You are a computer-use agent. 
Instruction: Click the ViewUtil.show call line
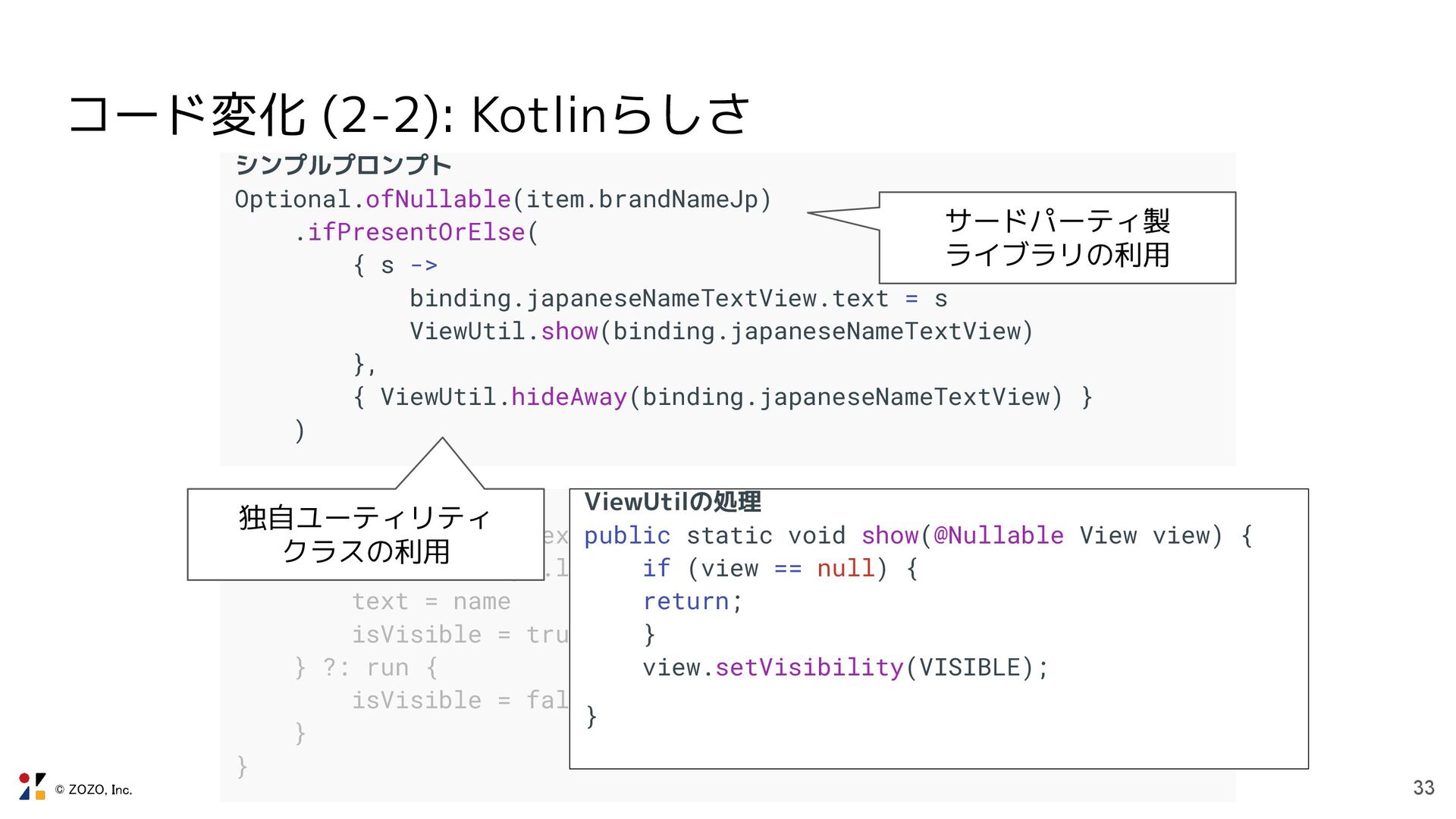[x=720, y=331]
